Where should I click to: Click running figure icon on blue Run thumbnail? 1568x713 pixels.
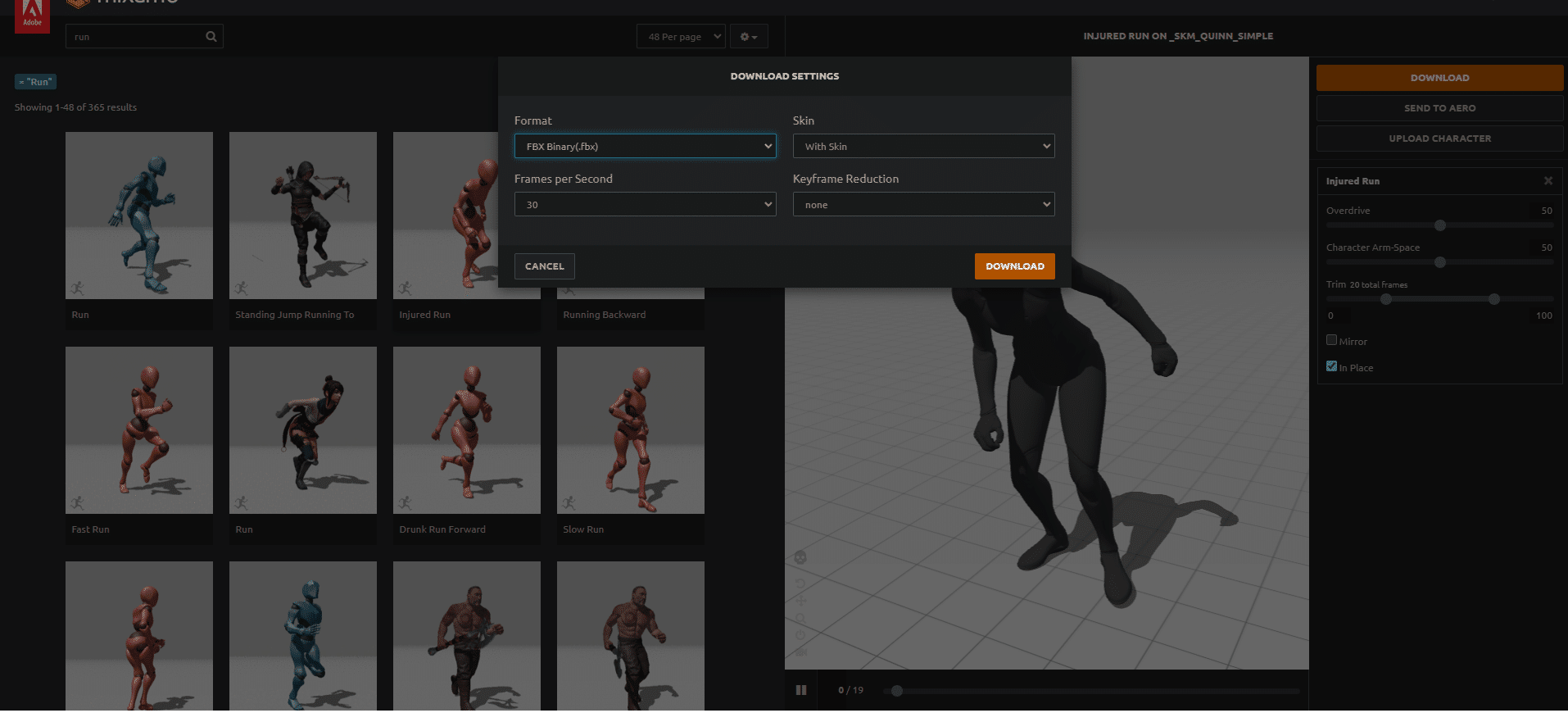[x=77, y=288]
